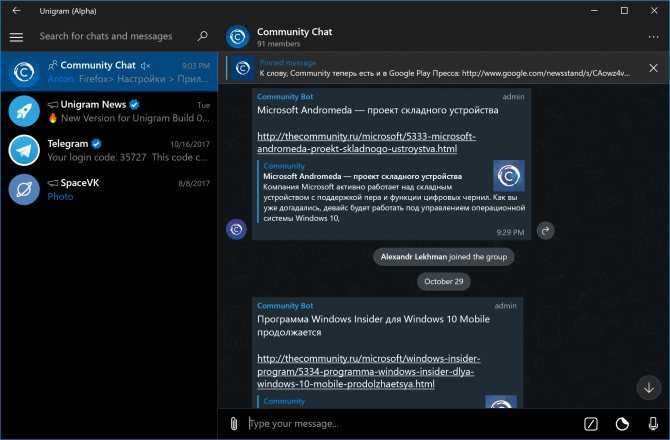Click the group icon beside Community Chat name
Image resolution: width=670 pixels, height=440 pixels.
[x=53, y=65]
